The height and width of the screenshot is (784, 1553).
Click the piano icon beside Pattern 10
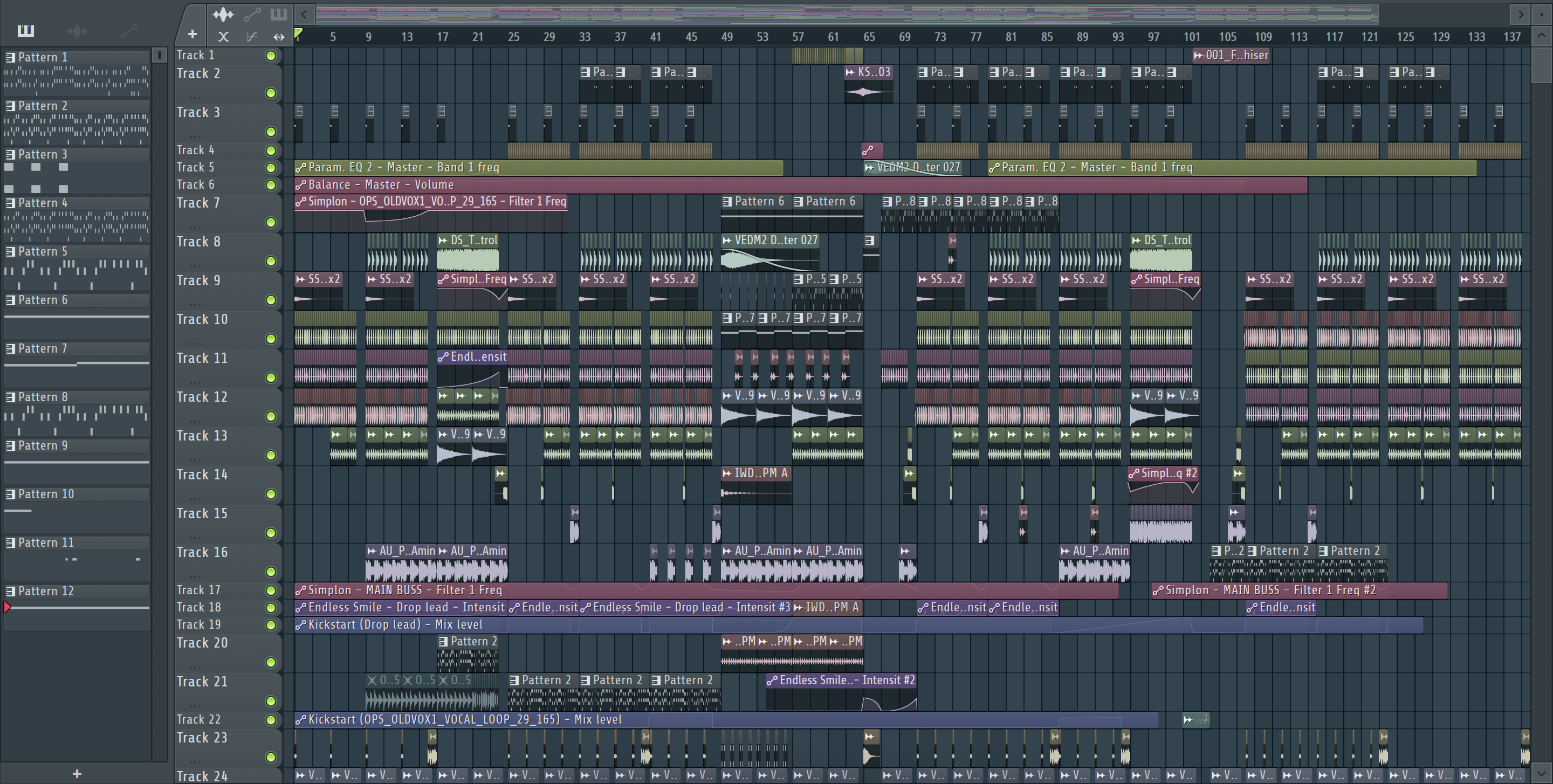(10, 494)
